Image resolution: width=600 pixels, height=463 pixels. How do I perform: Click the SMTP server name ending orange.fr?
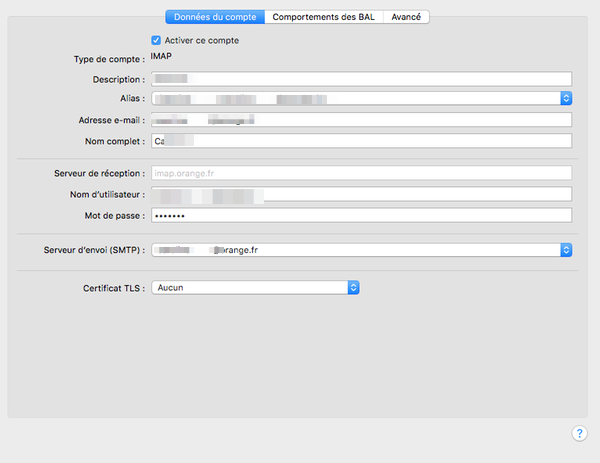[x=240, y=249]
